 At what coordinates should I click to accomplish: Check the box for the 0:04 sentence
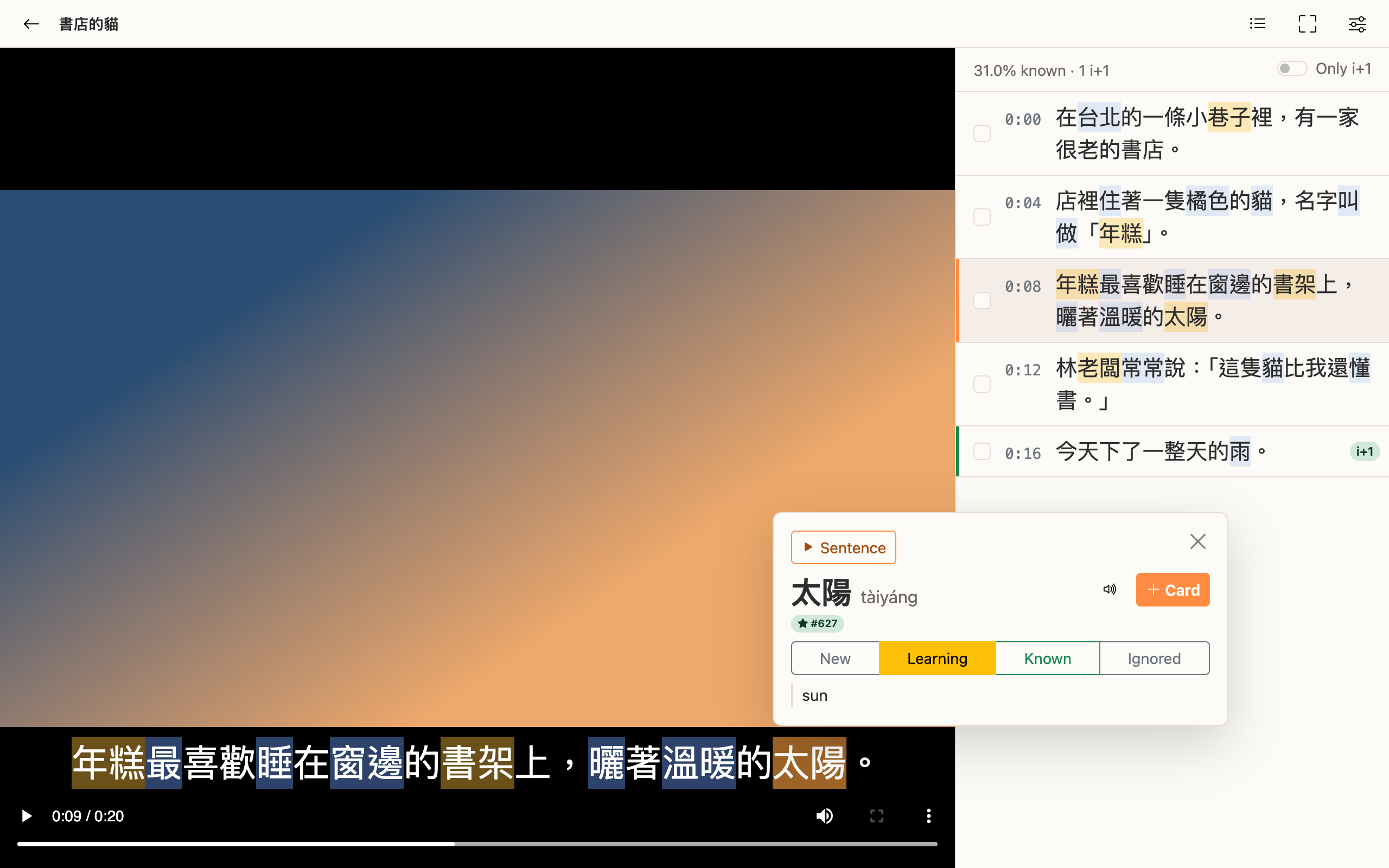[x=982, y=217]
